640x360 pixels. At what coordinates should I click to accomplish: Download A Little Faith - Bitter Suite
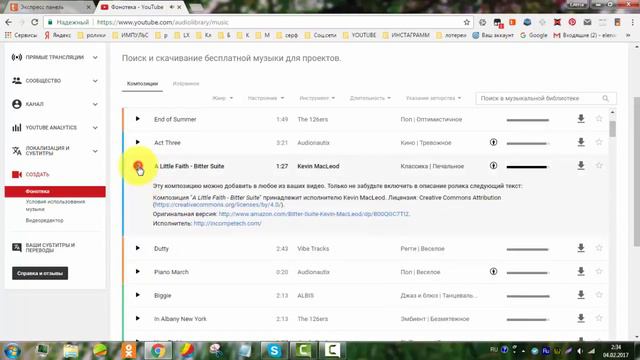pos(581,166)
